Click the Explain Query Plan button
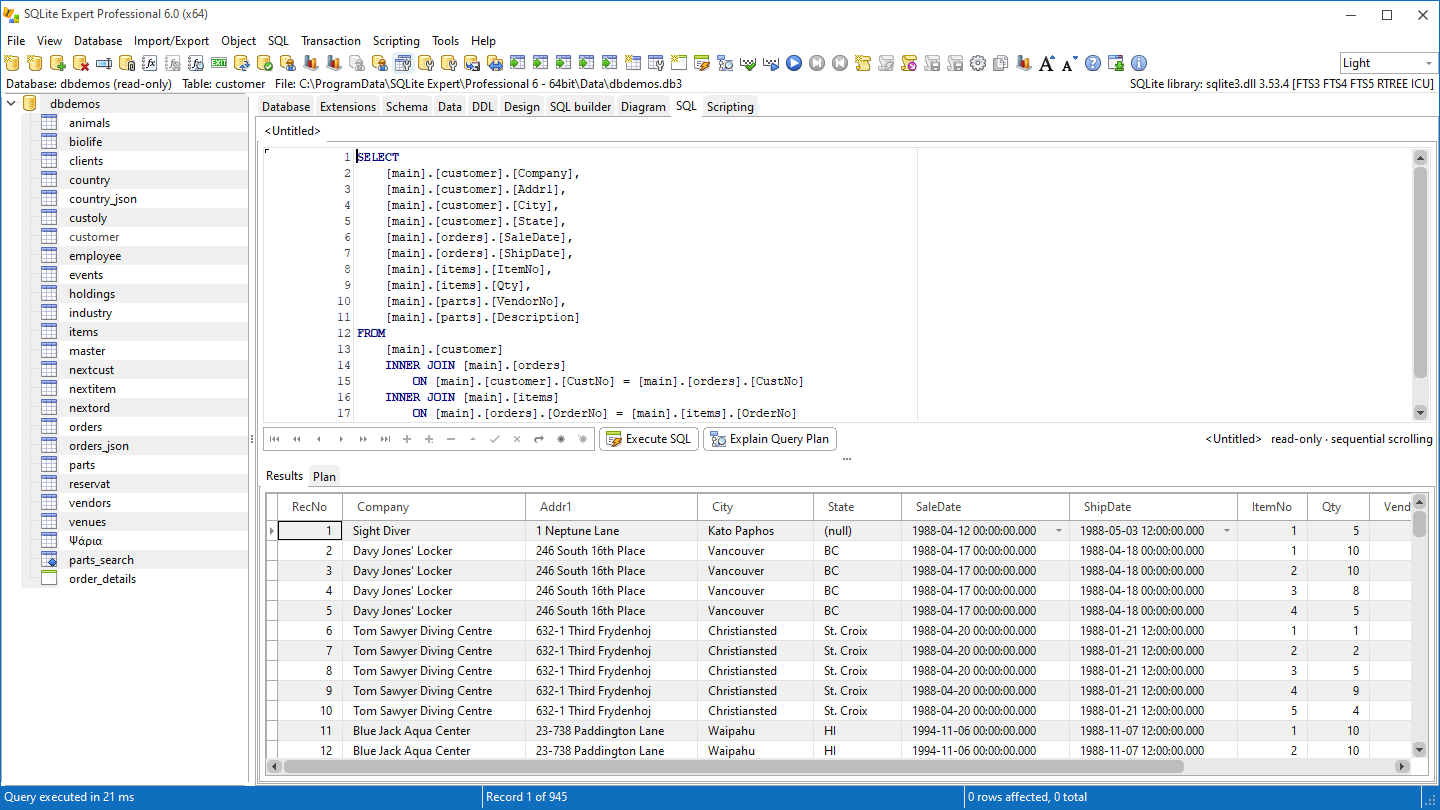This screenshot has width=1440, height=810. click(769, 439)
